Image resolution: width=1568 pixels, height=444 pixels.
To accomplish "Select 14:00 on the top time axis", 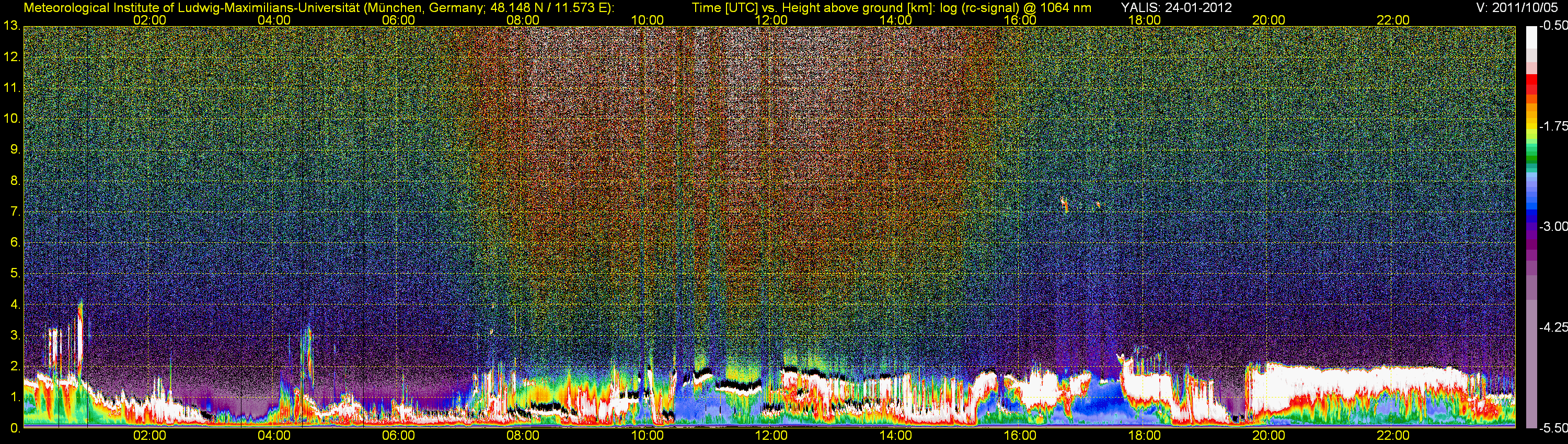I will click(x=896, y=20).
